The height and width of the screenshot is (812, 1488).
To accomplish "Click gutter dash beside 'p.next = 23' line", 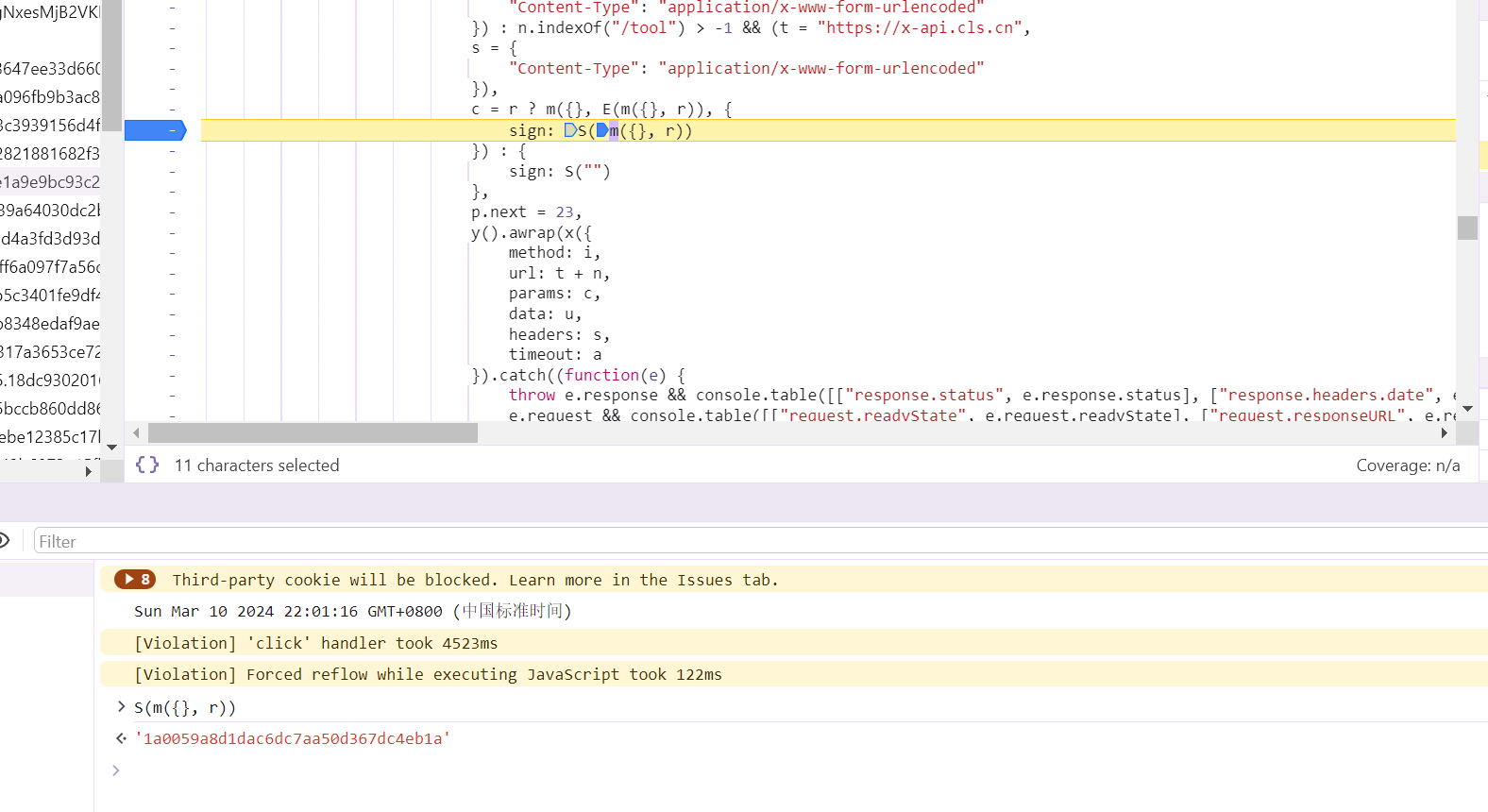I will click(172, 211).
